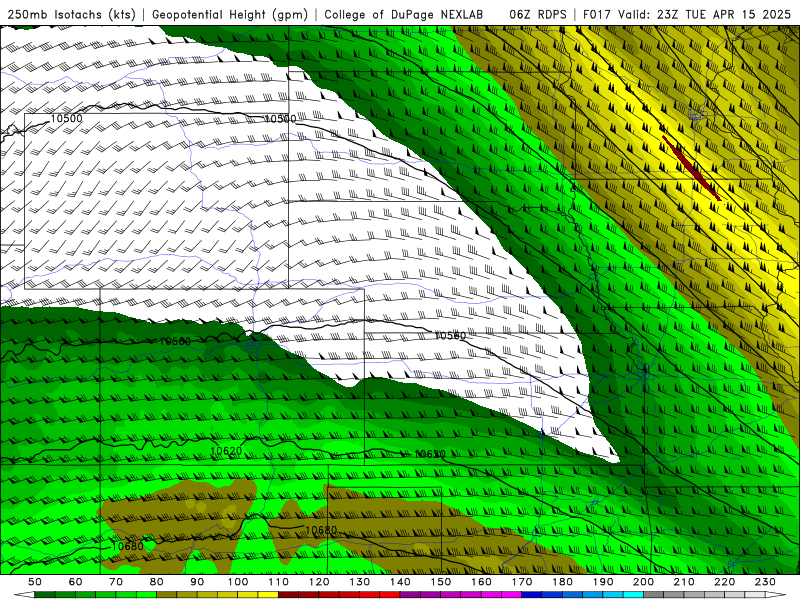Click the 200 knot legend label

(643, 582)
